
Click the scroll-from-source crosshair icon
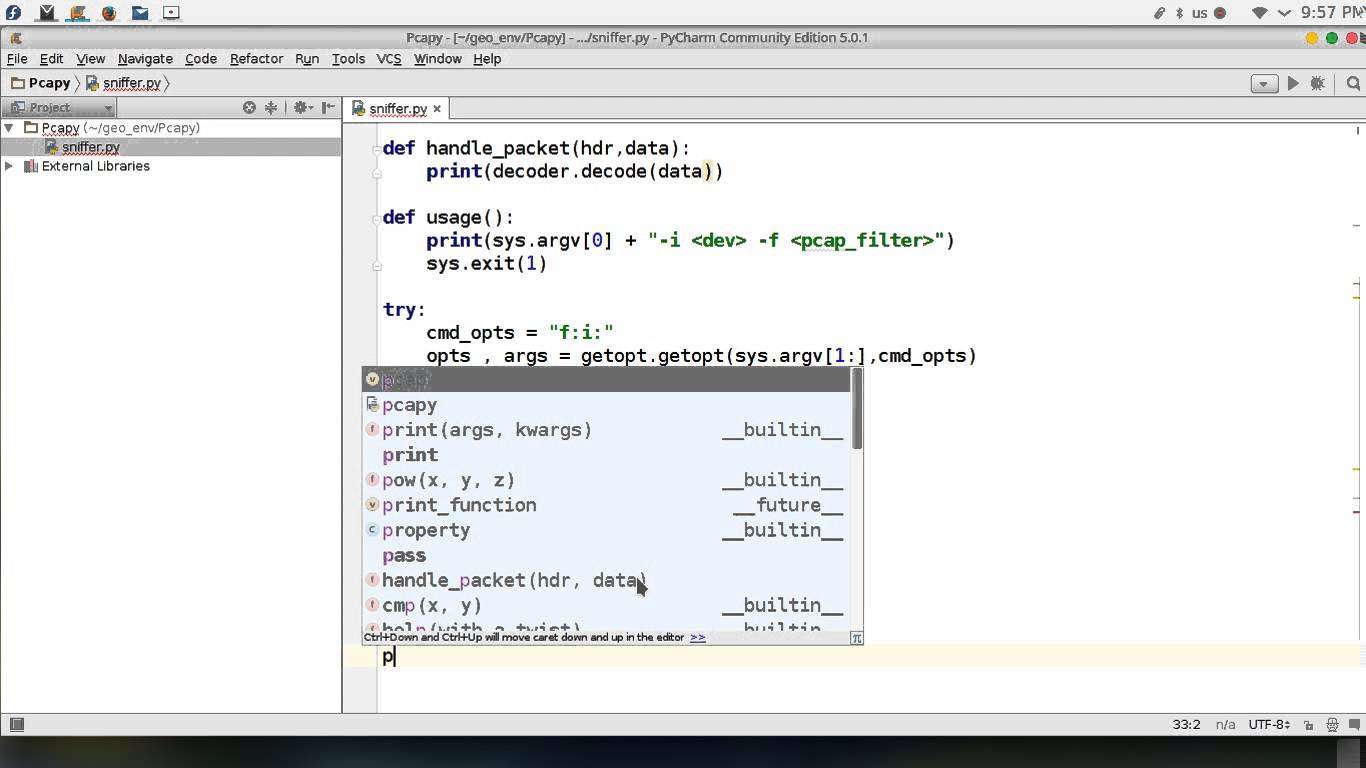pos(249,107)
